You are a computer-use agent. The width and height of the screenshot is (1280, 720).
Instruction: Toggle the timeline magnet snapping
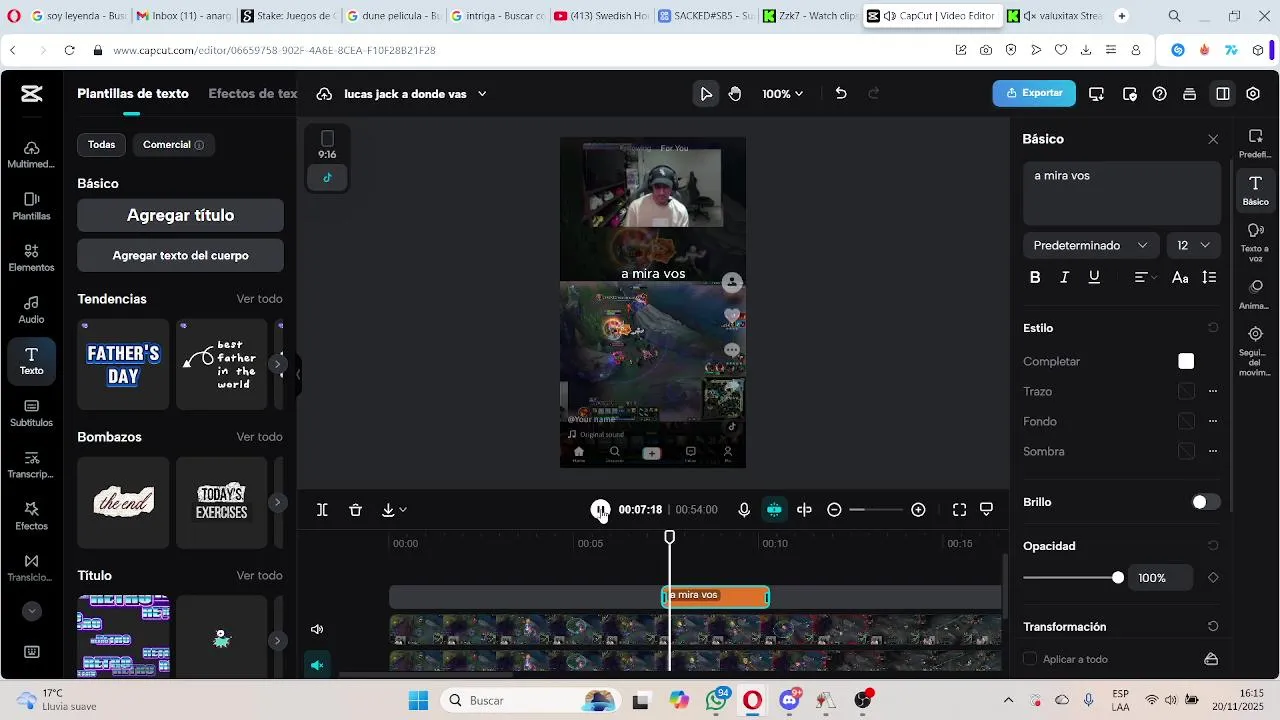click(x=774, y=510)
